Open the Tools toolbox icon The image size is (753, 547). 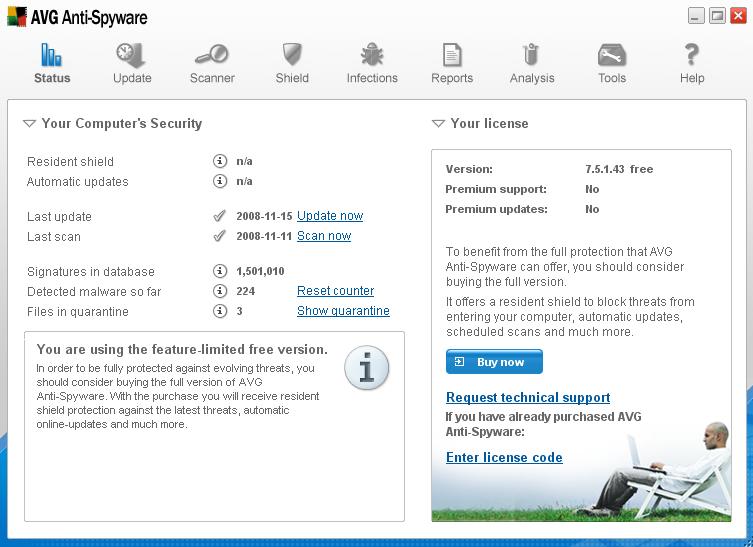[612, 55]
